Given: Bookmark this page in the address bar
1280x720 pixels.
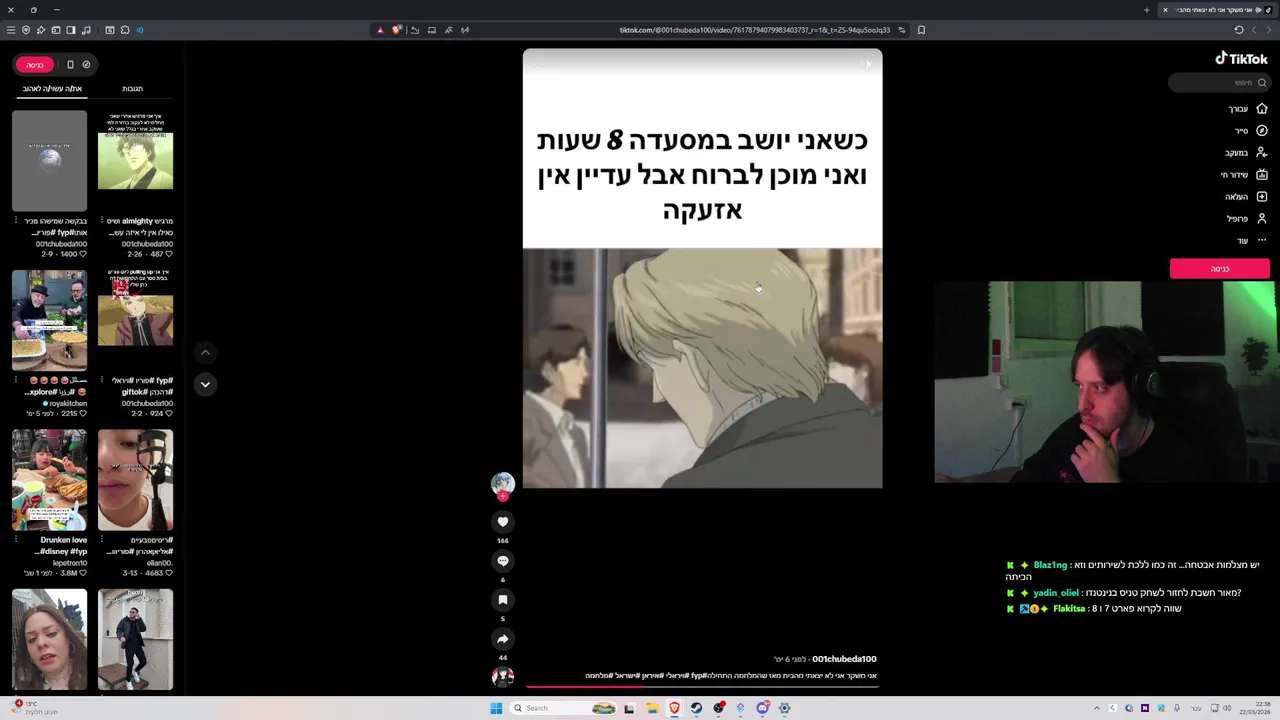Looking at the screenshot, I should point(921,30).
